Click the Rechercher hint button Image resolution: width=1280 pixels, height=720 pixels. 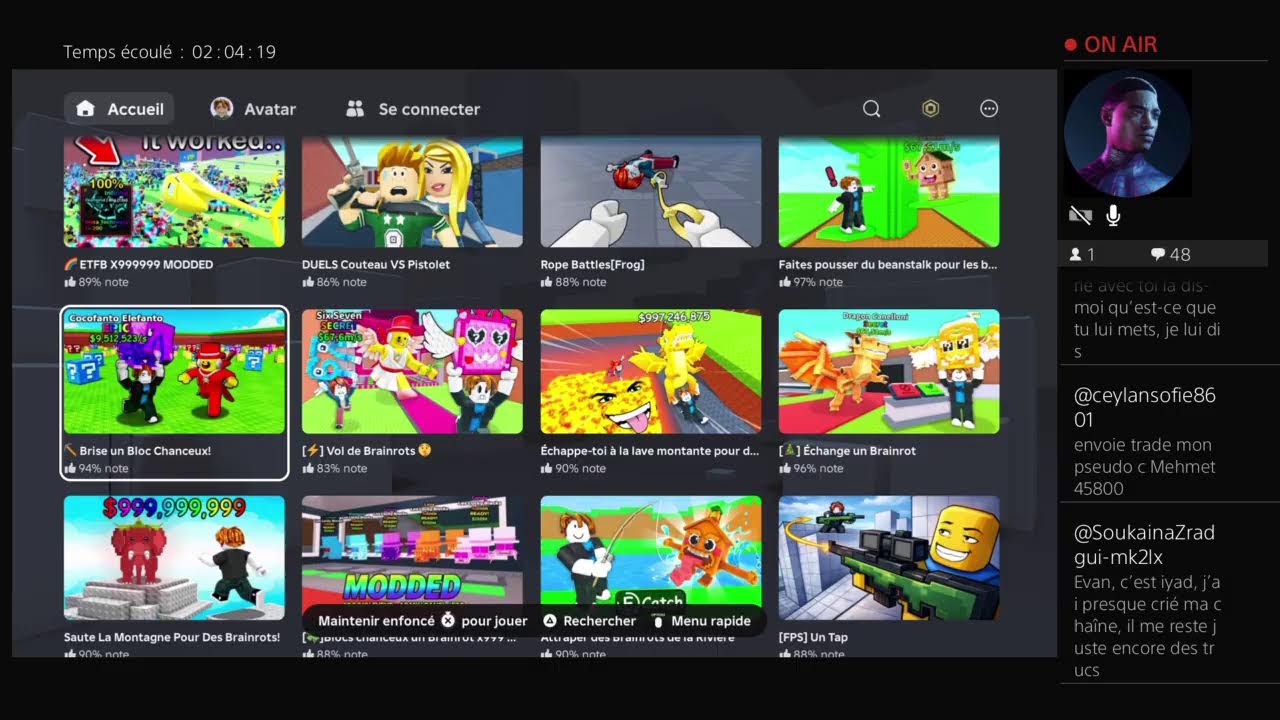[x=590, y=621]
